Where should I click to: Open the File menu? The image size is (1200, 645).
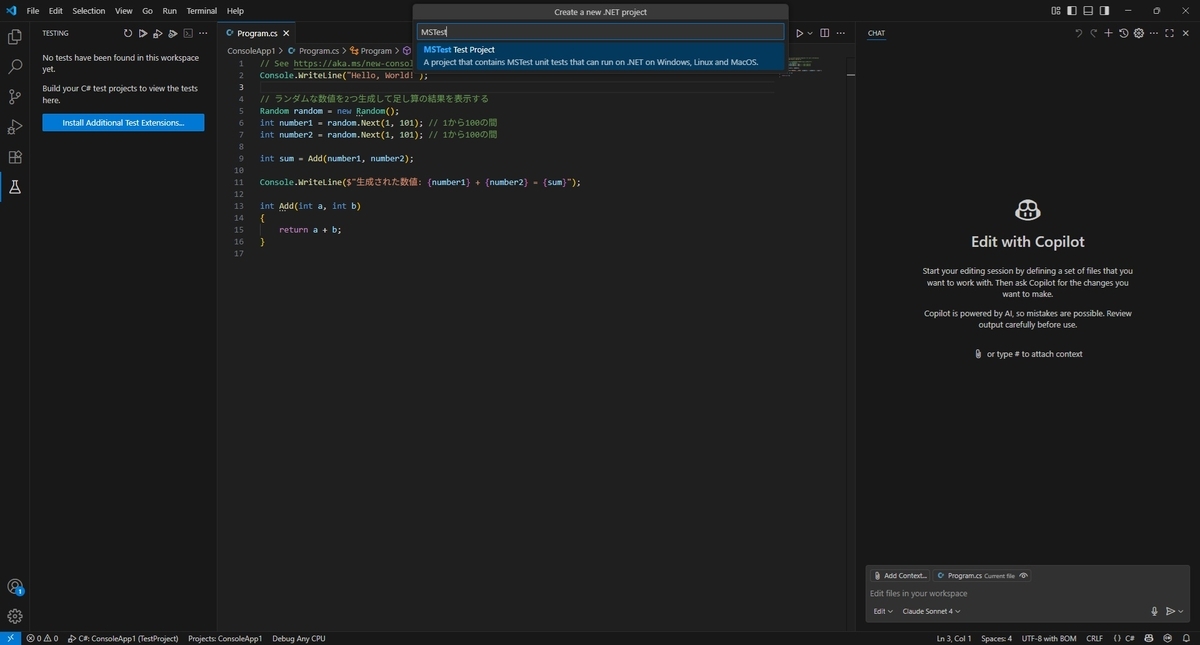pyautogui.click(x=33, y=11)
